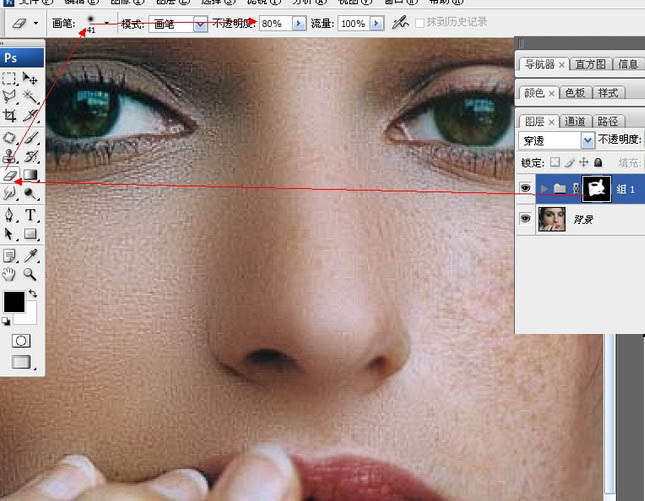Switch to the 导航器 tab
The width and height of the screenshot is (645, 501).
click(539, 64)
